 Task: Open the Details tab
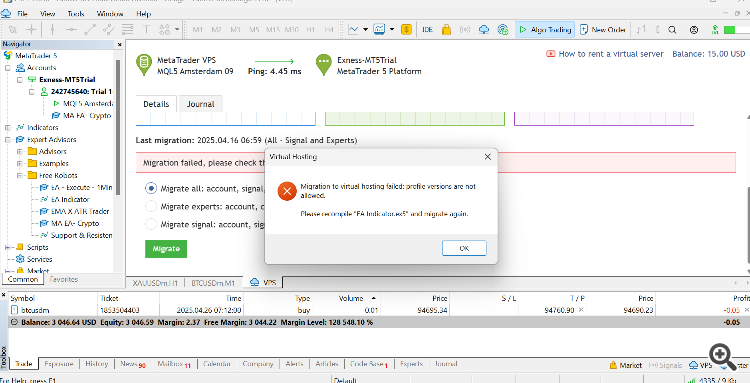tap(156, 104)
